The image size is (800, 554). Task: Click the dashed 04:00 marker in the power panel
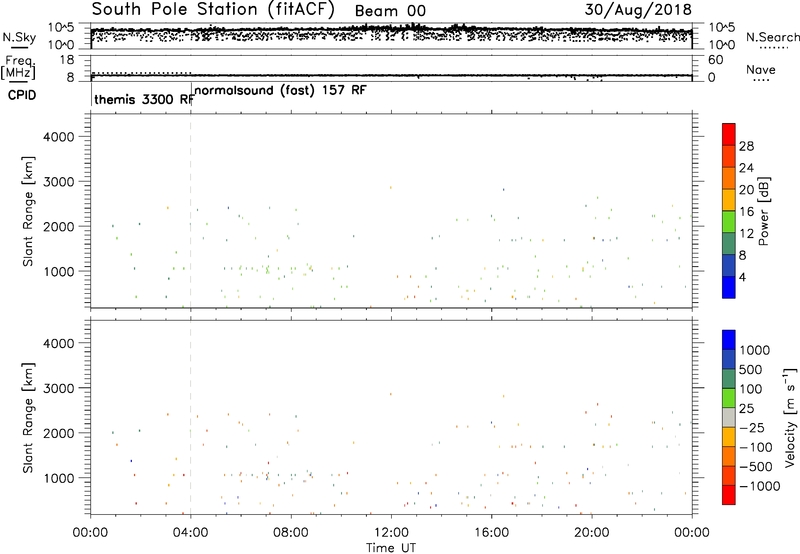[x=190, y=211]
